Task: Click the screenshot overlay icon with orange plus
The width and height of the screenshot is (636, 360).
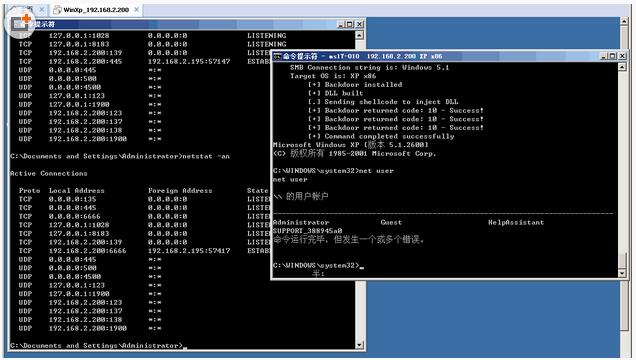Action: coord(20,23)
